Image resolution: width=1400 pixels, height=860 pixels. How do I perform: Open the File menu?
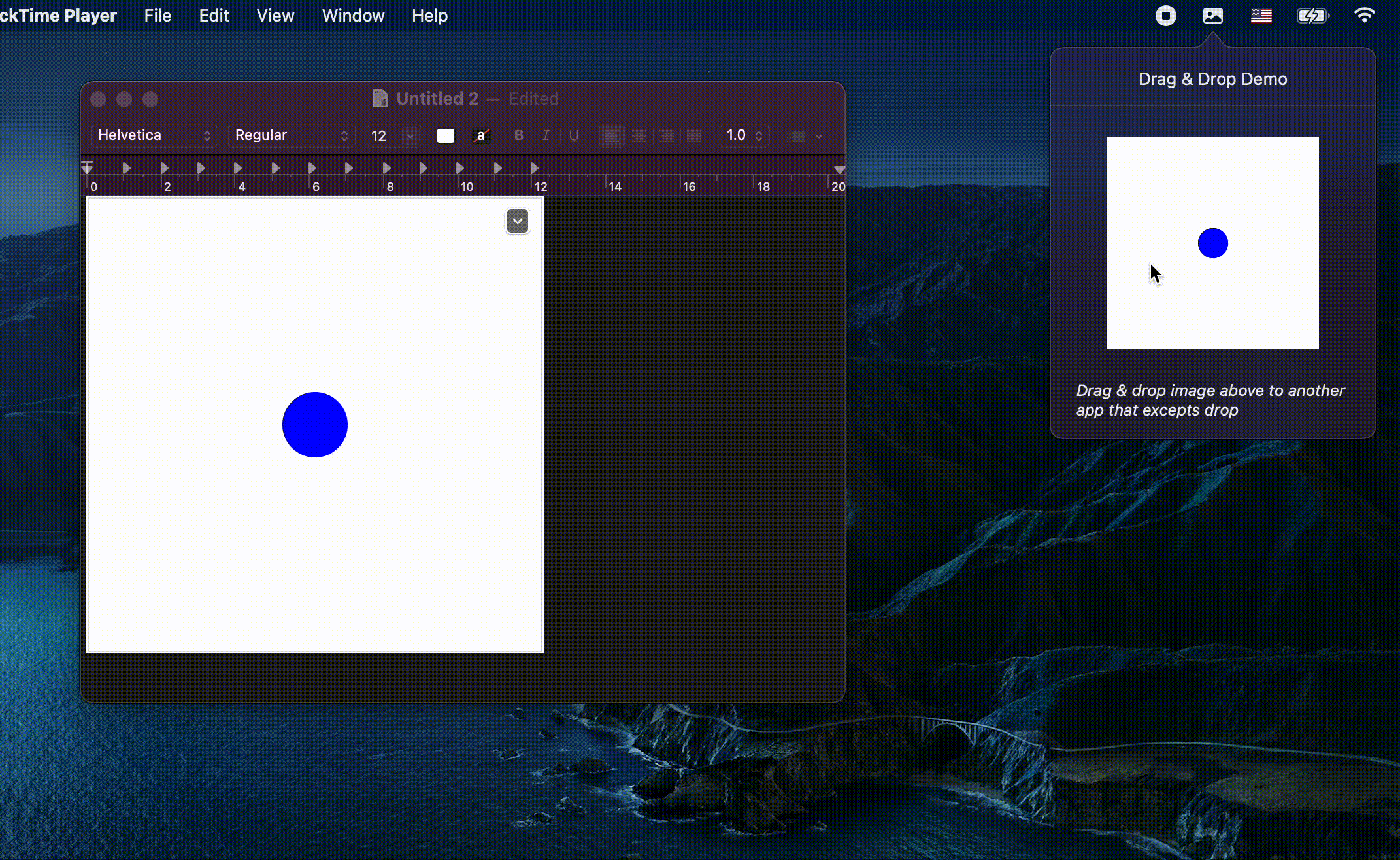158,16
